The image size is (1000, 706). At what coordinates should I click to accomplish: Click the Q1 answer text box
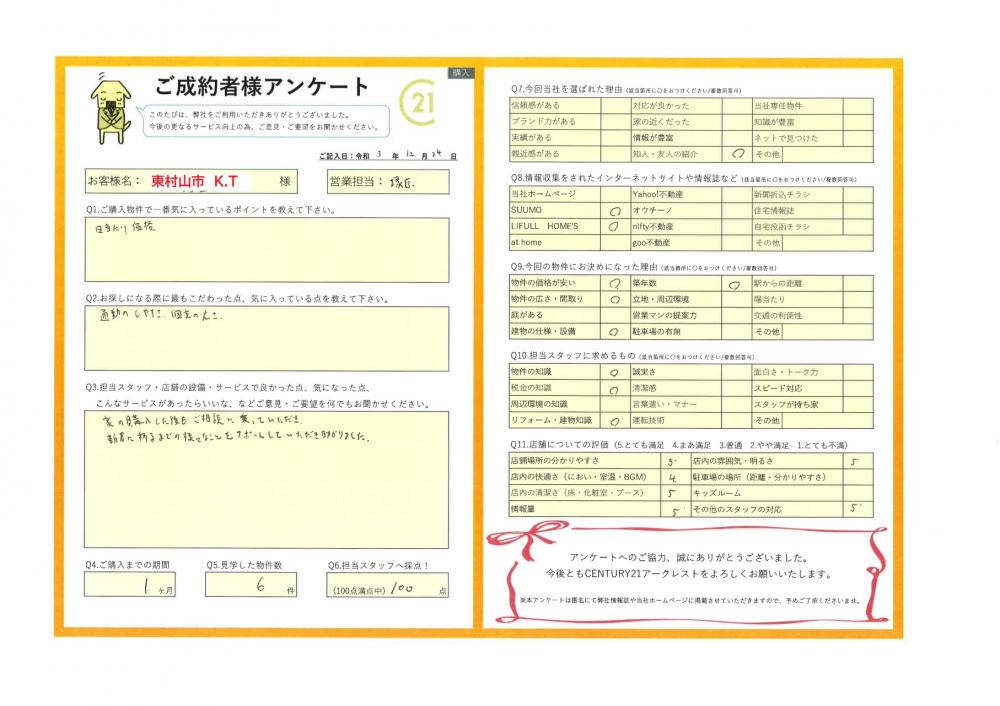pos(267,250)
